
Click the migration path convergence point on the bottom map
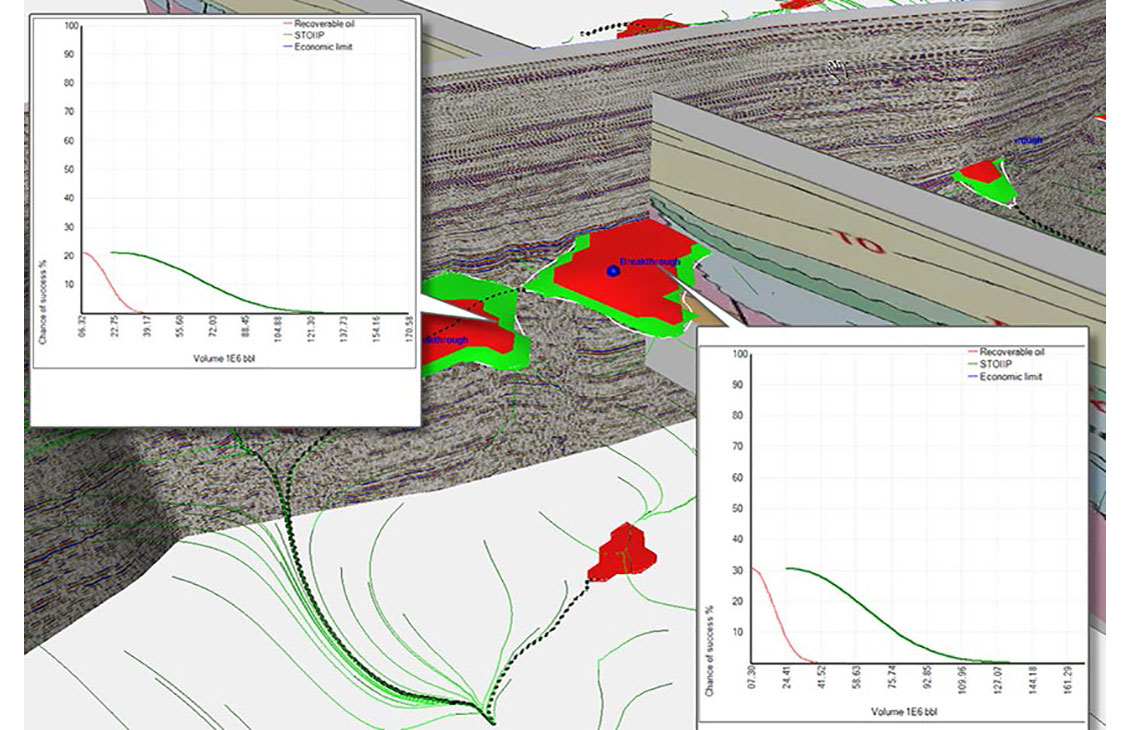click(488, 717)
